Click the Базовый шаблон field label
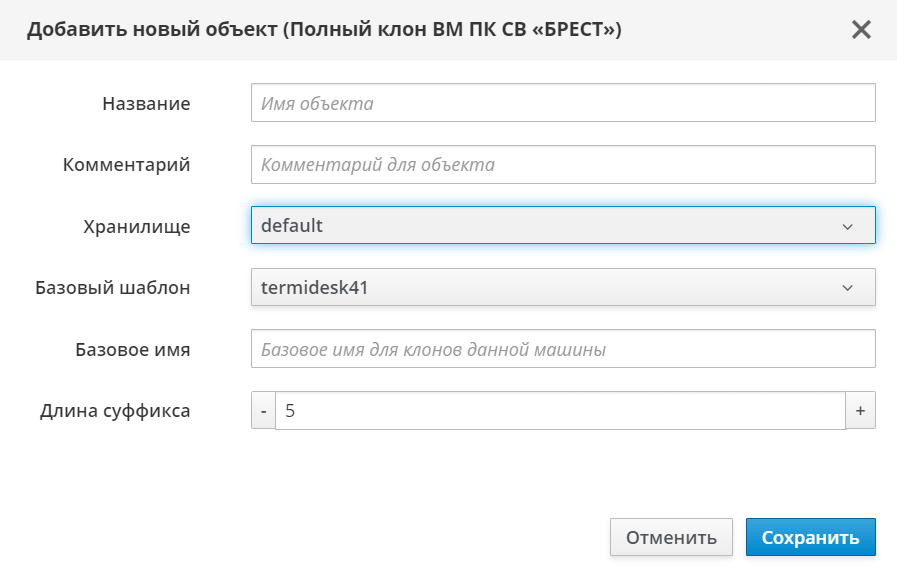 pyautogui.click(x=112, y=288)
